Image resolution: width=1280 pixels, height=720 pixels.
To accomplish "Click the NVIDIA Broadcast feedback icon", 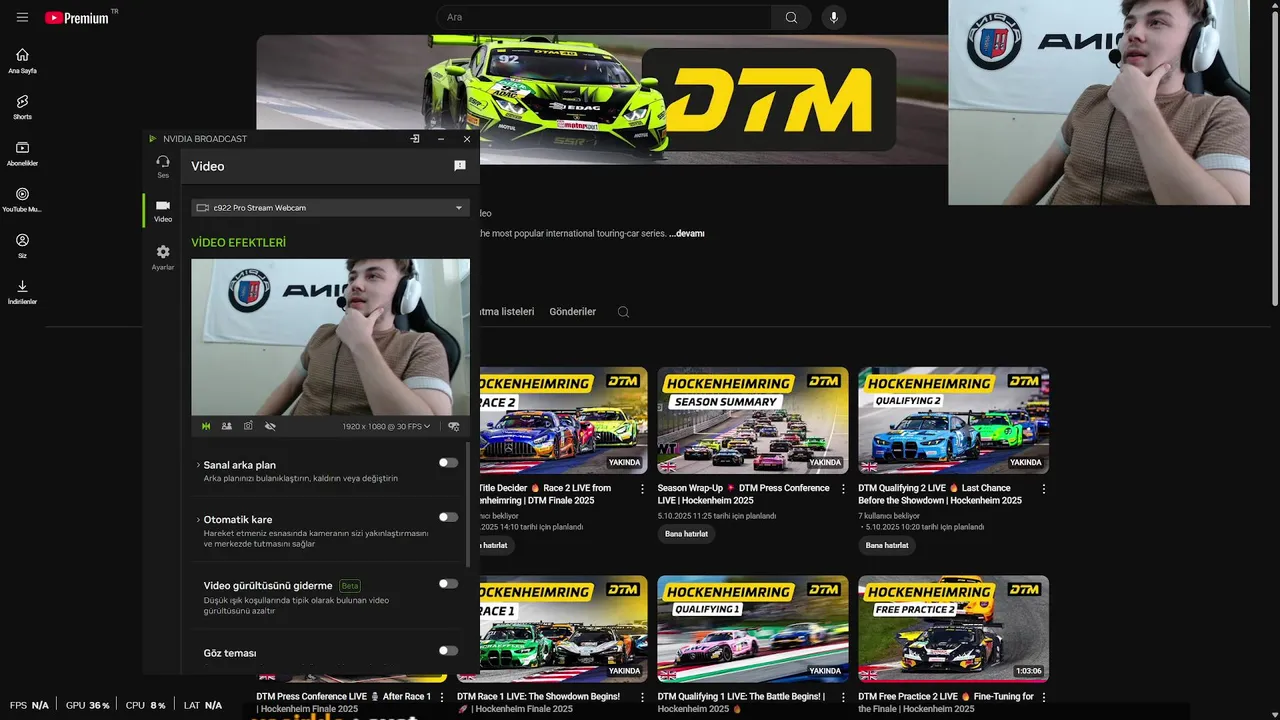I will point(460,166).
